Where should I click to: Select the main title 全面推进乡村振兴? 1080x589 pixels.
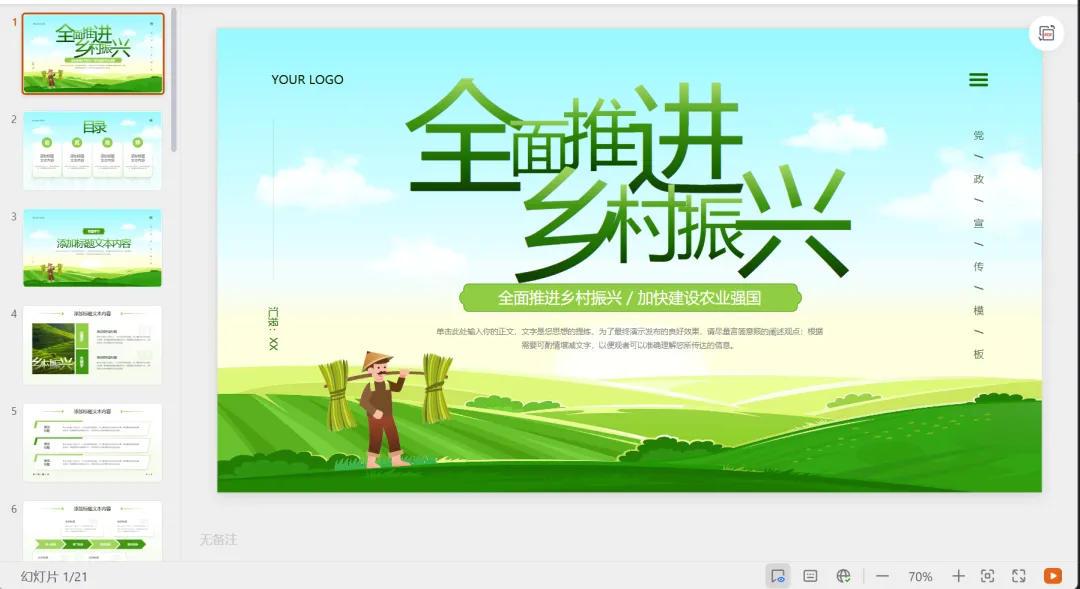[x=628, y=179]
